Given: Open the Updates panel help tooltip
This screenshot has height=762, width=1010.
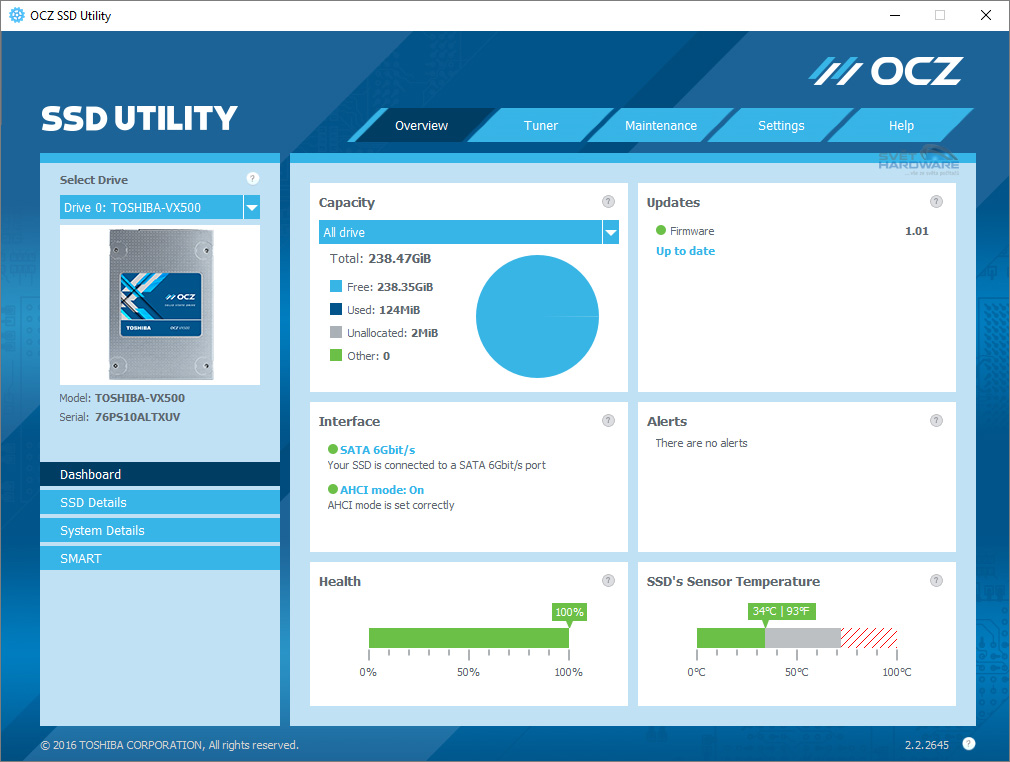Looking at the screenshot, I should (x=937, y=201).
